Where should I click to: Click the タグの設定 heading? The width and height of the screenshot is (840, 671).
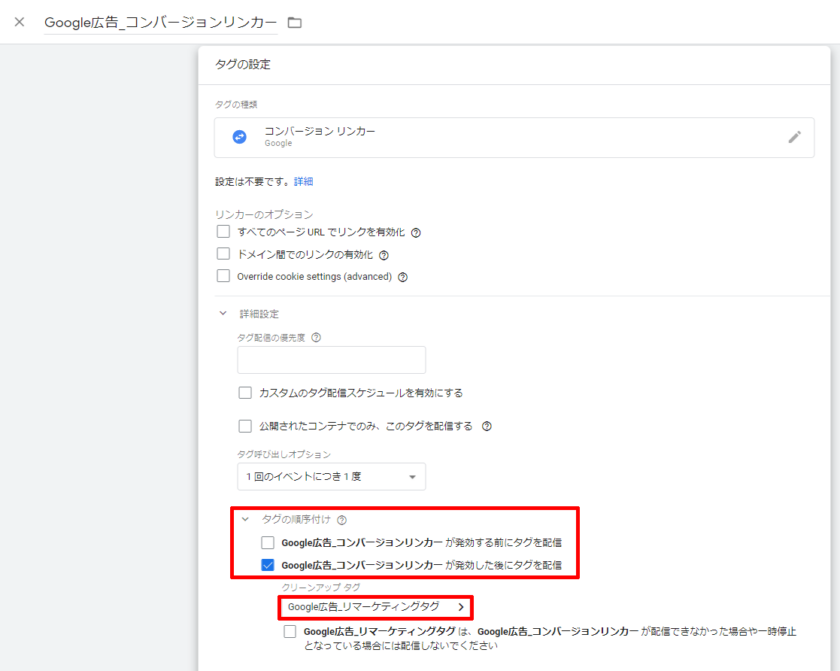(x=243, y=64)
